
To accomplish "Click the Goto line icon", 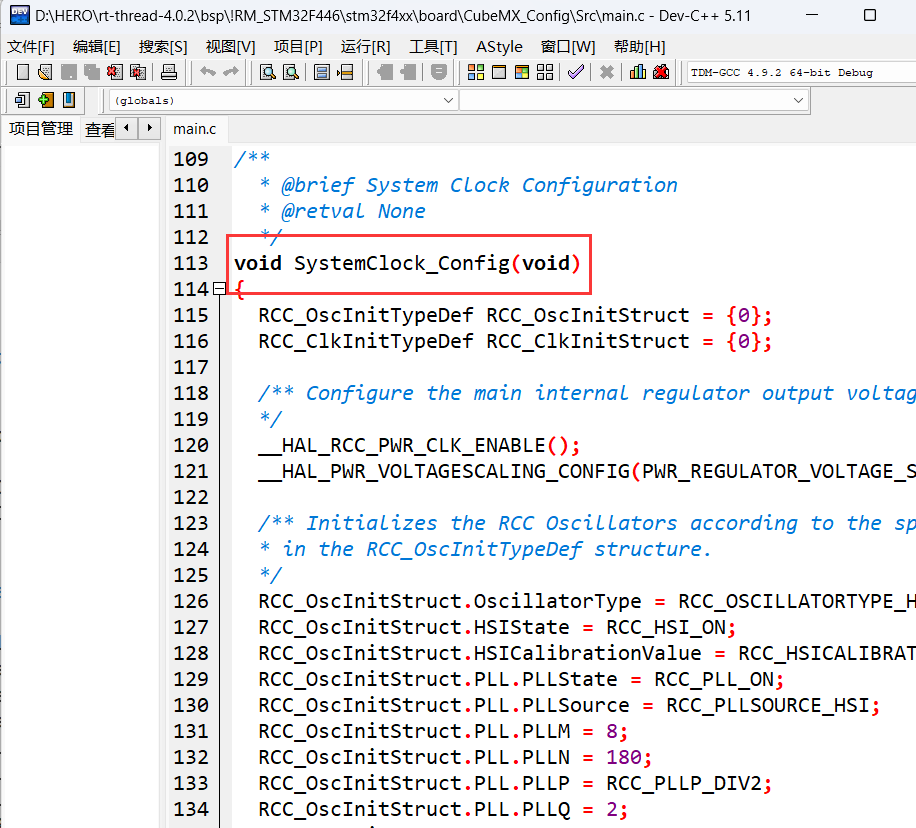I will [345, 72].
